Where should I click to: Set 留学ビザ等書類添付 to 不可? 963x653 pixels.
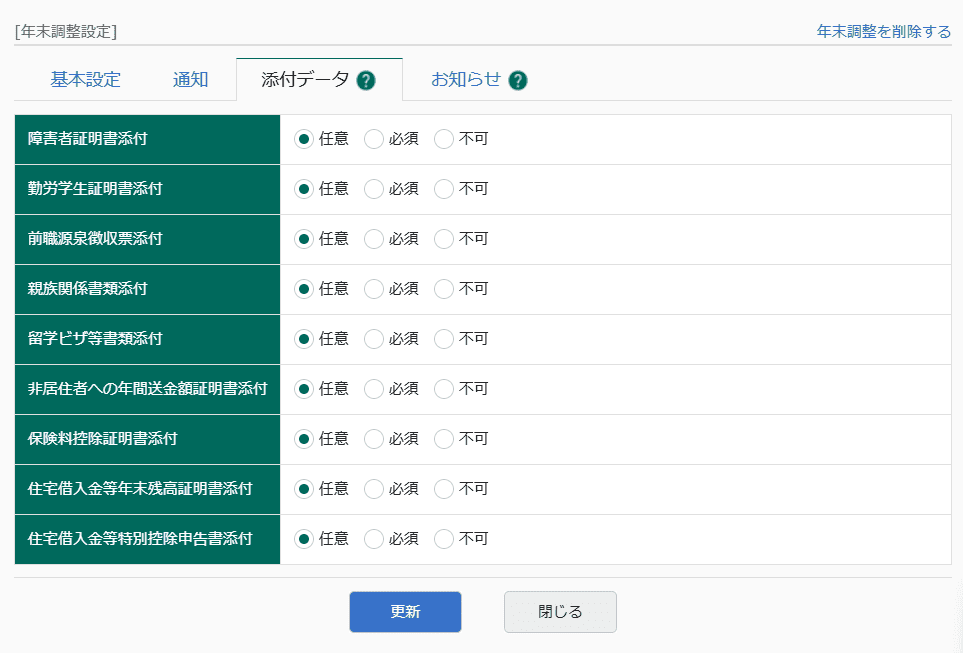[x=443, y=339]
